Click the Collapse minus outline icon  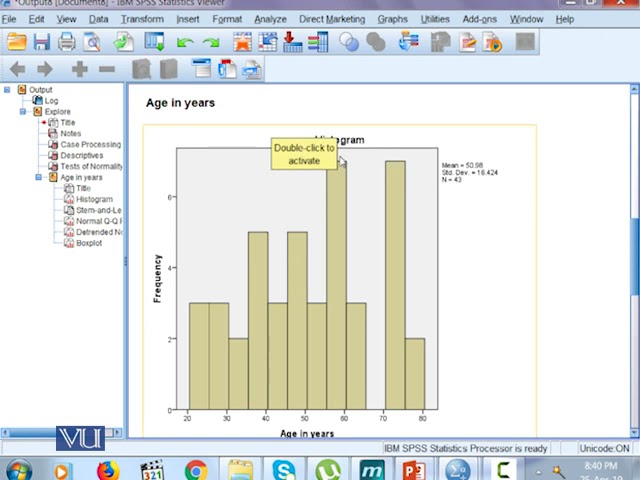pos(107,69)
